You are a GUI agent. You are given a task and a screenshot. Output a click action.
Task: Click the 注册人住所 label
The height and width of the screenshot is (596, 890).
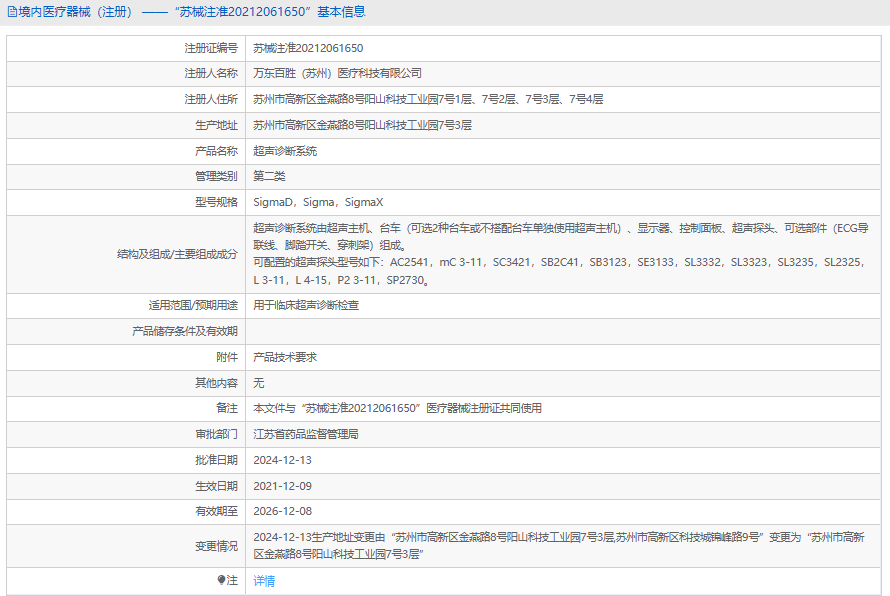(x=211, y=99)
